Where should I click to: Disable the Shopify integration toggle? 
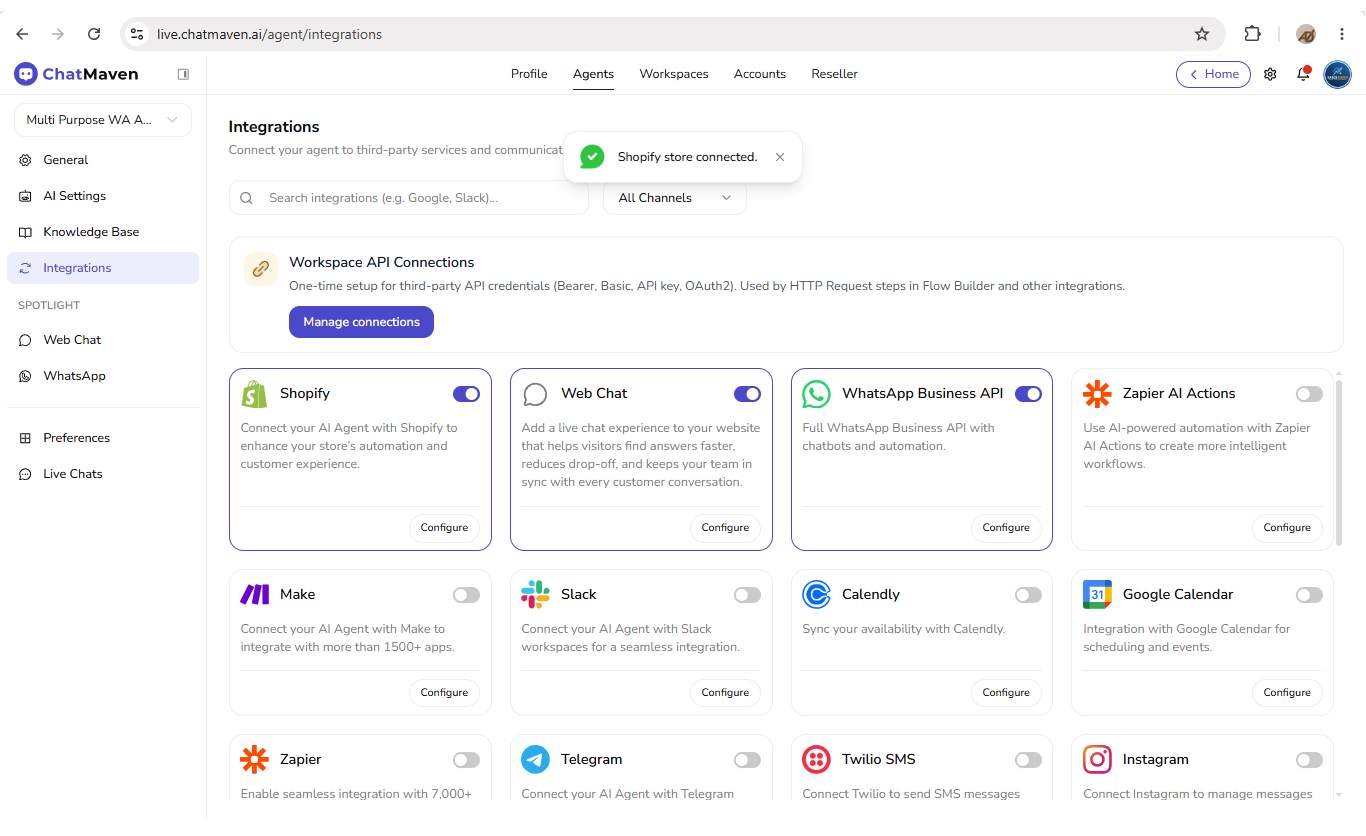click(466, 394)
